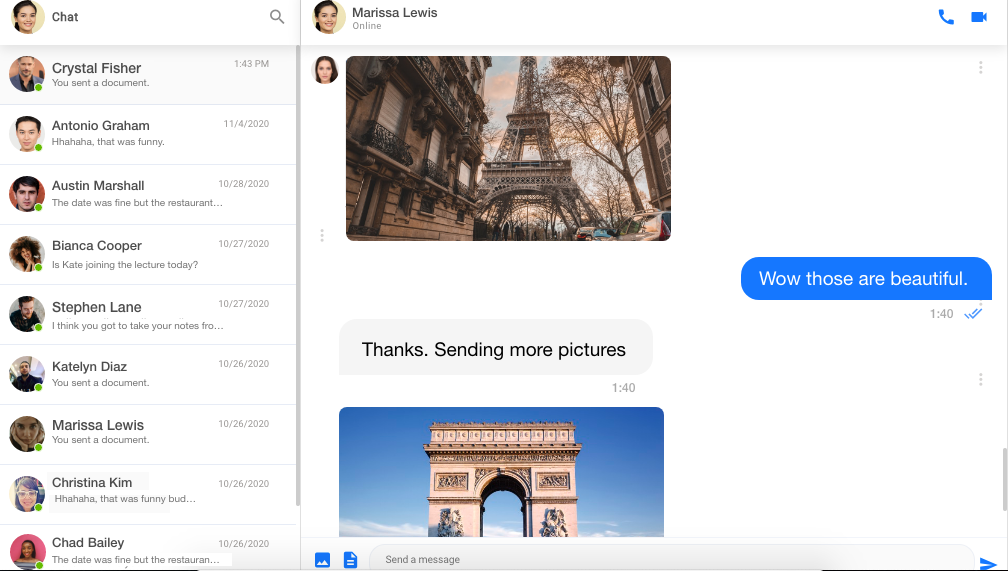Click Austin Marshall's avatar
This screenshot has width=1008, height=571.
point(26,194)
